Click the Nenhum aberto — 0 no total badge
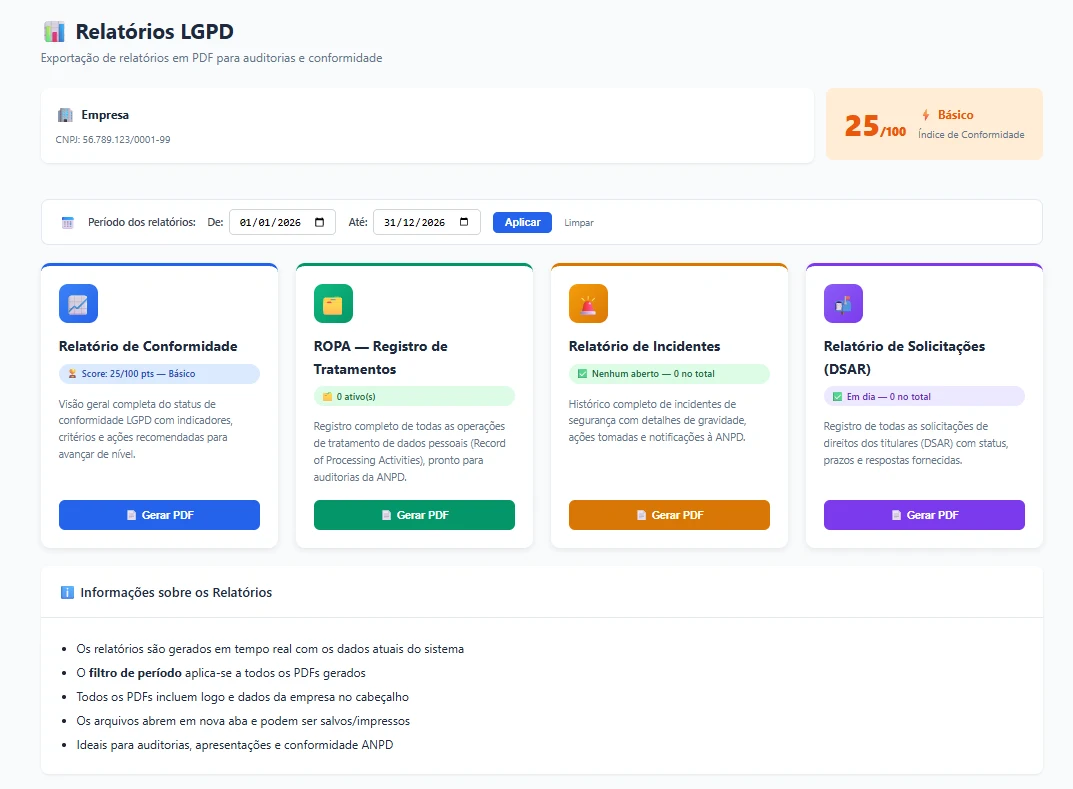1073x789 pixels. pyautogui.click(x=669, y=374)
